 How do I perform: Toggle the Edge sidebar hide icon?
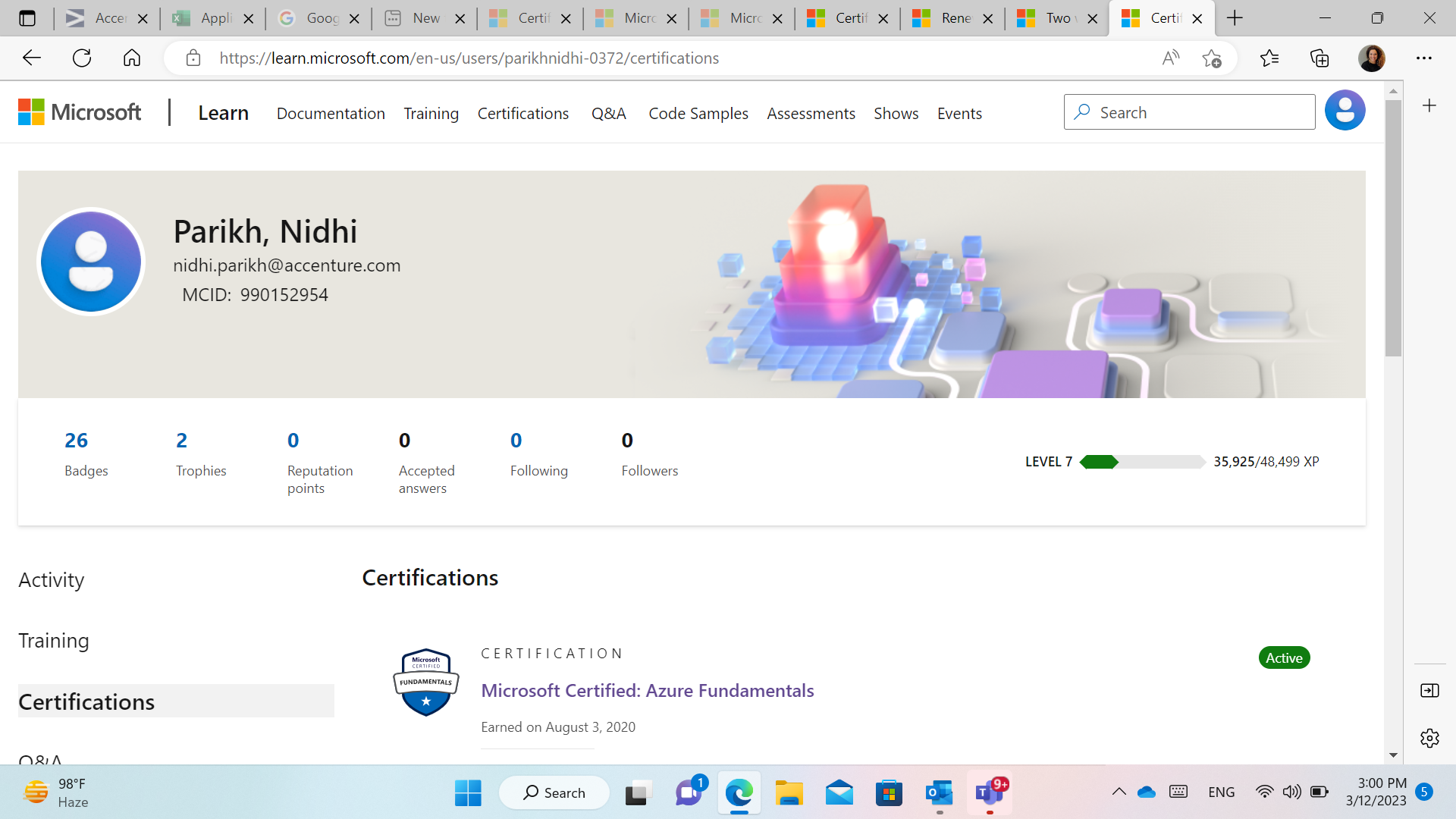(x=1429, y=690)
